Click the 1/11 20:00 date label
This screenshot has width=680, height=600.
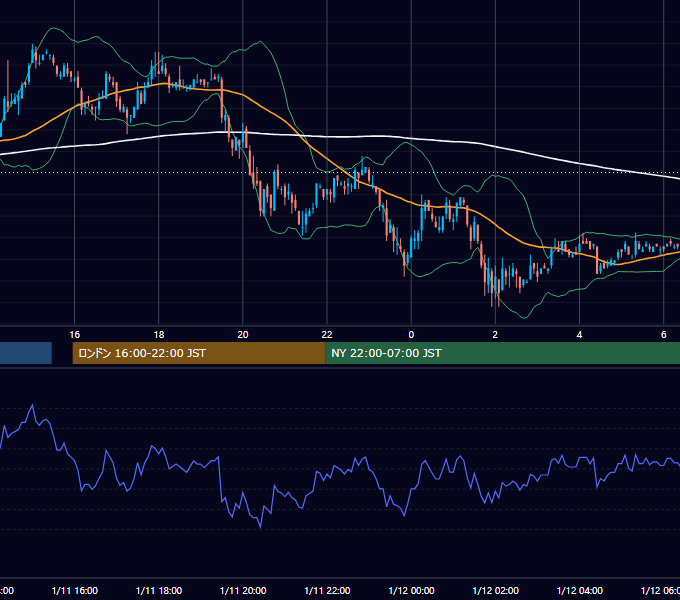click(243, 590)
